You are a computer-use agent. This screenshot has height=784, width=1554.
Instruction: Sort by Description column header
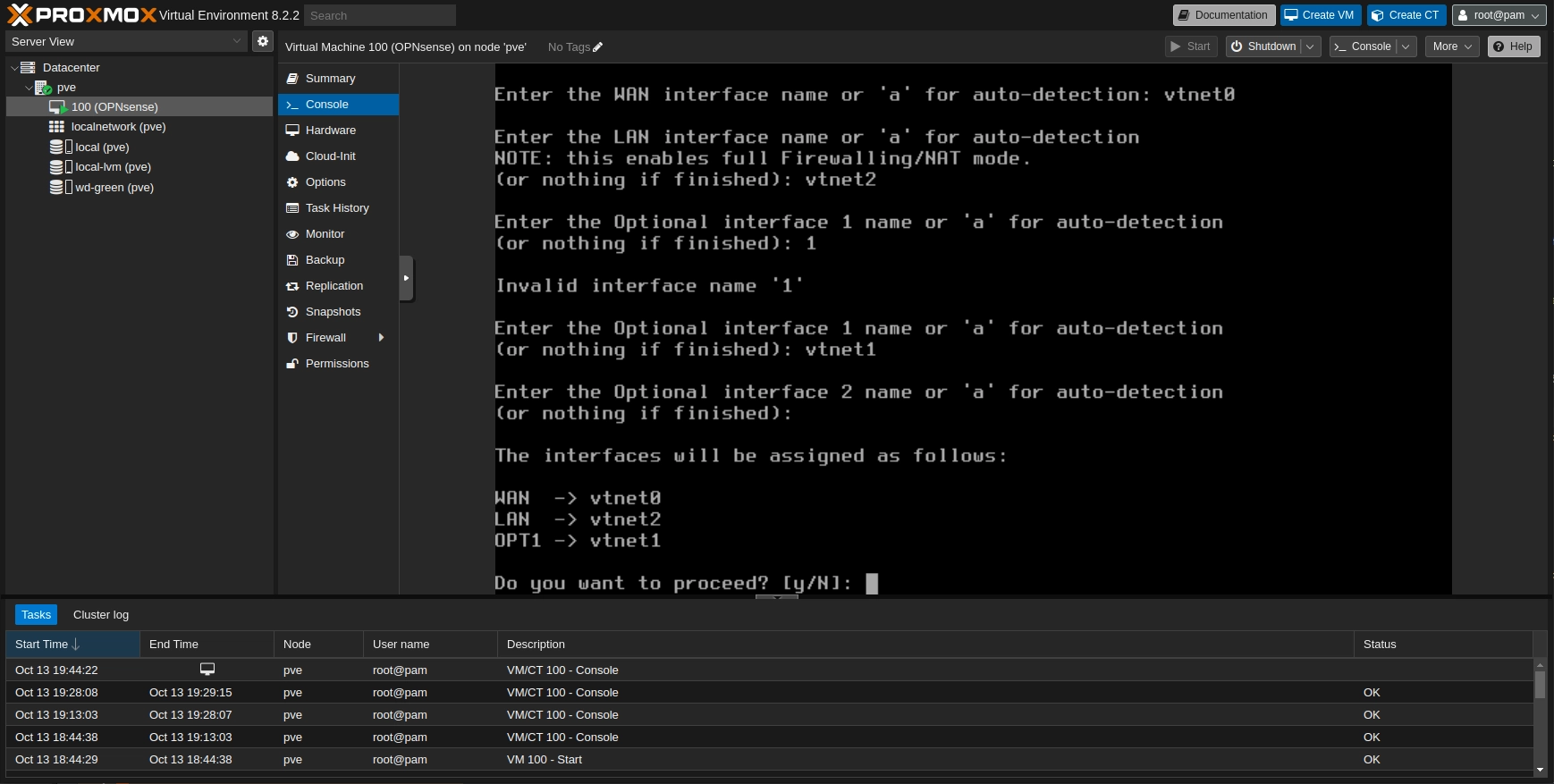click(925, 645)
